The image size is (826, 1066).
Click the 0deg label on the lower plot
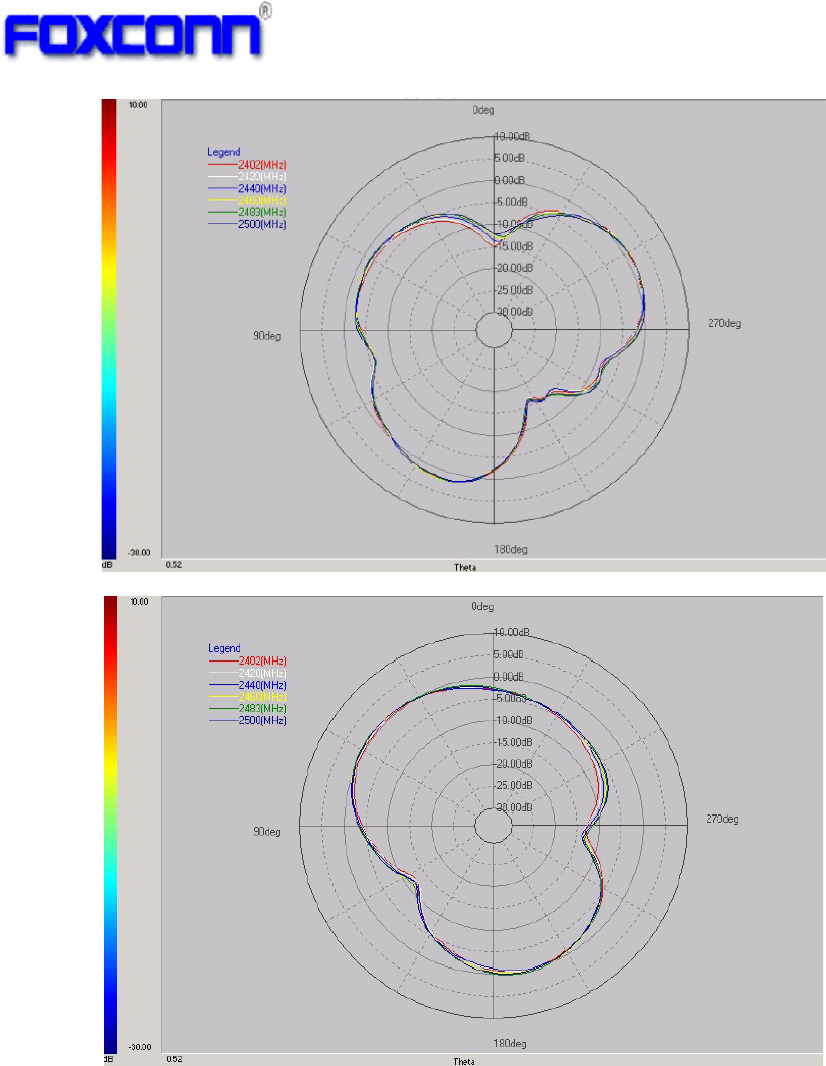[x=482, y=606]
